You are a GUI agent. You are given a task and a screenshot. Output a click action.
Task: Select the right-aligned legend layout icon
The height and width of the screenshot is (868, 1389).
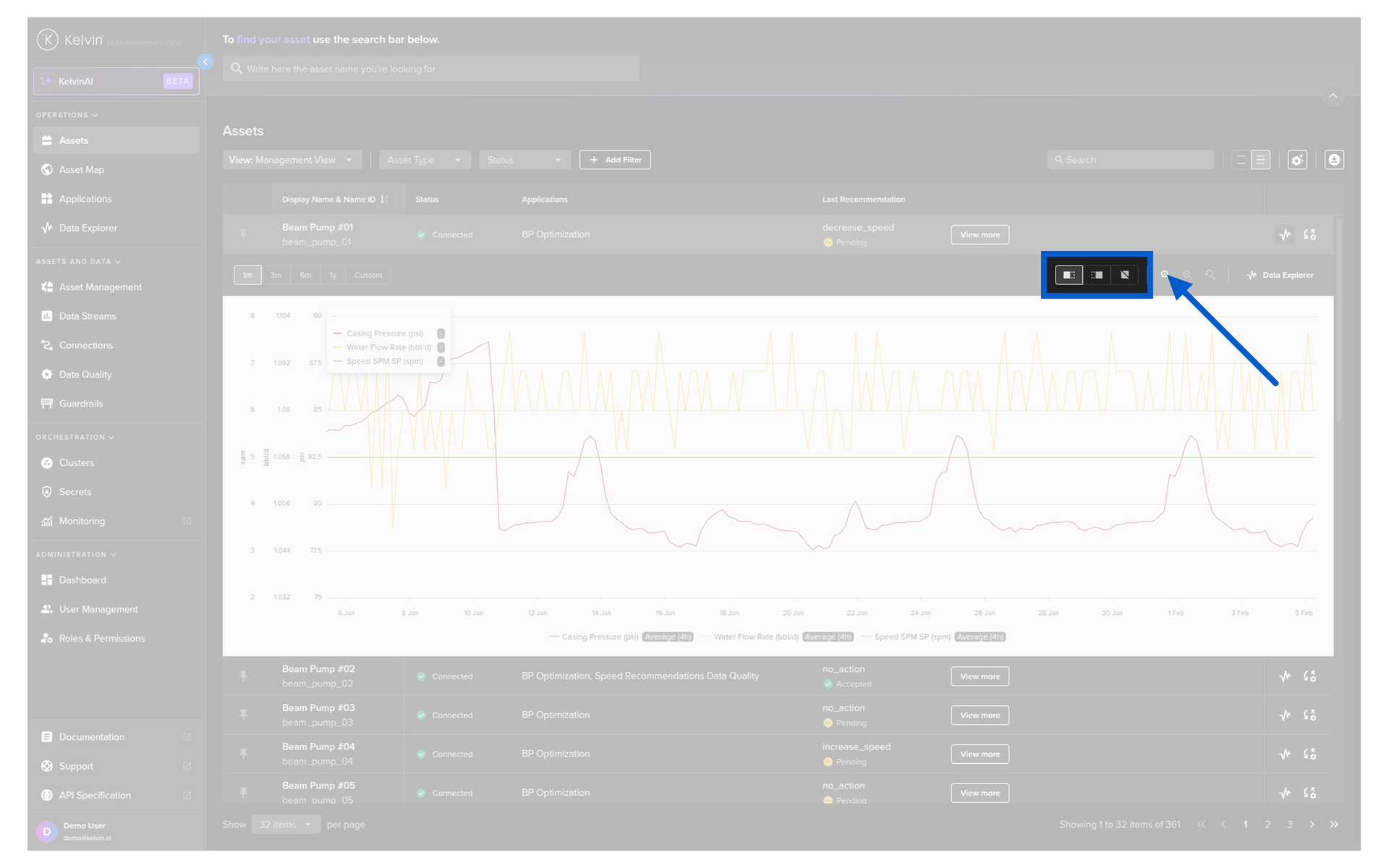tap(1097, 275)
